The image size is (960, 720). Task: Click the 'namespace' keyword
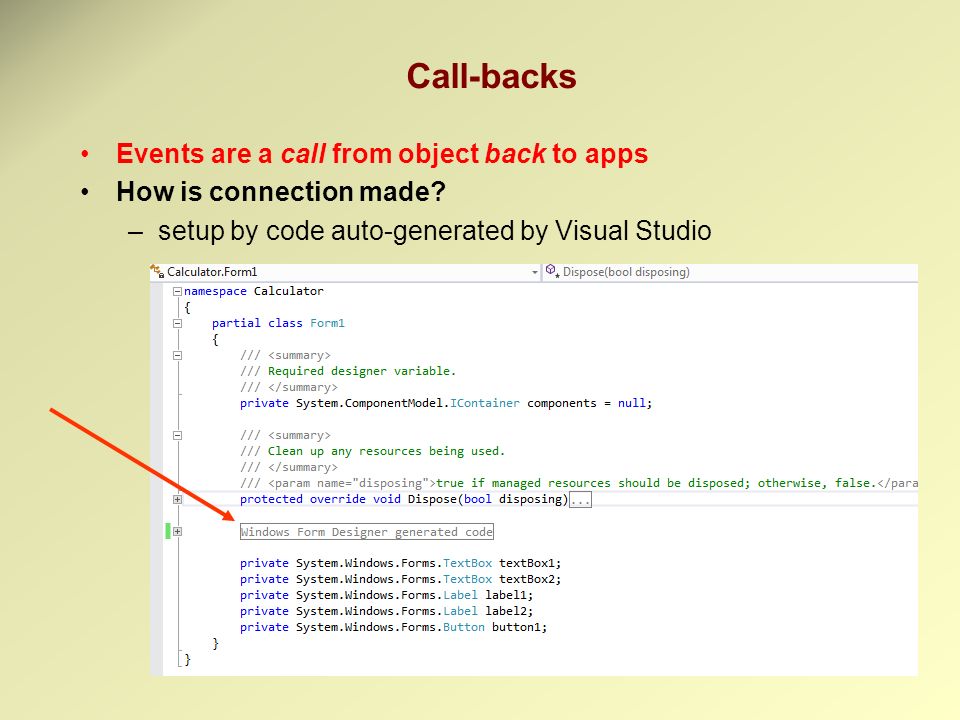coord(215,291)
